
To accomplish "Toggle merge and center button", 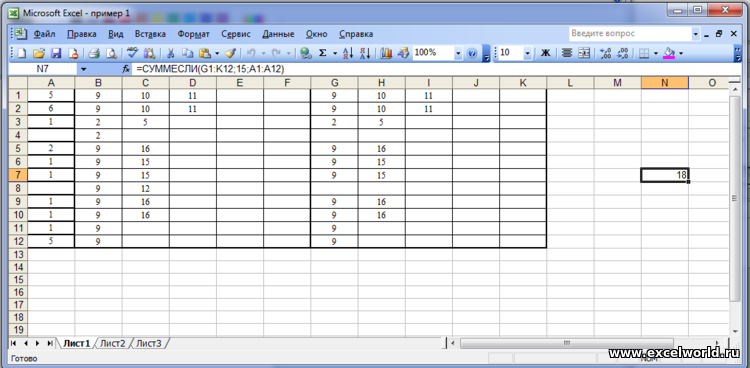I will coord(584,53).
